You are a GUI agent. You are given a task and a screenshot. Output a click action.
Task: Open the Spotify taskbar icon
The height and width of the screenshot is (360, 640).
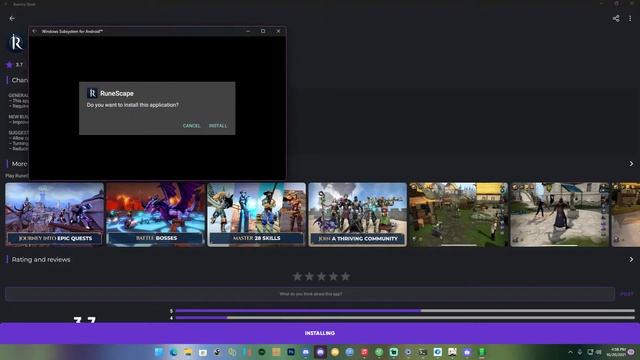pyautogui.click(x=262, y=352)
